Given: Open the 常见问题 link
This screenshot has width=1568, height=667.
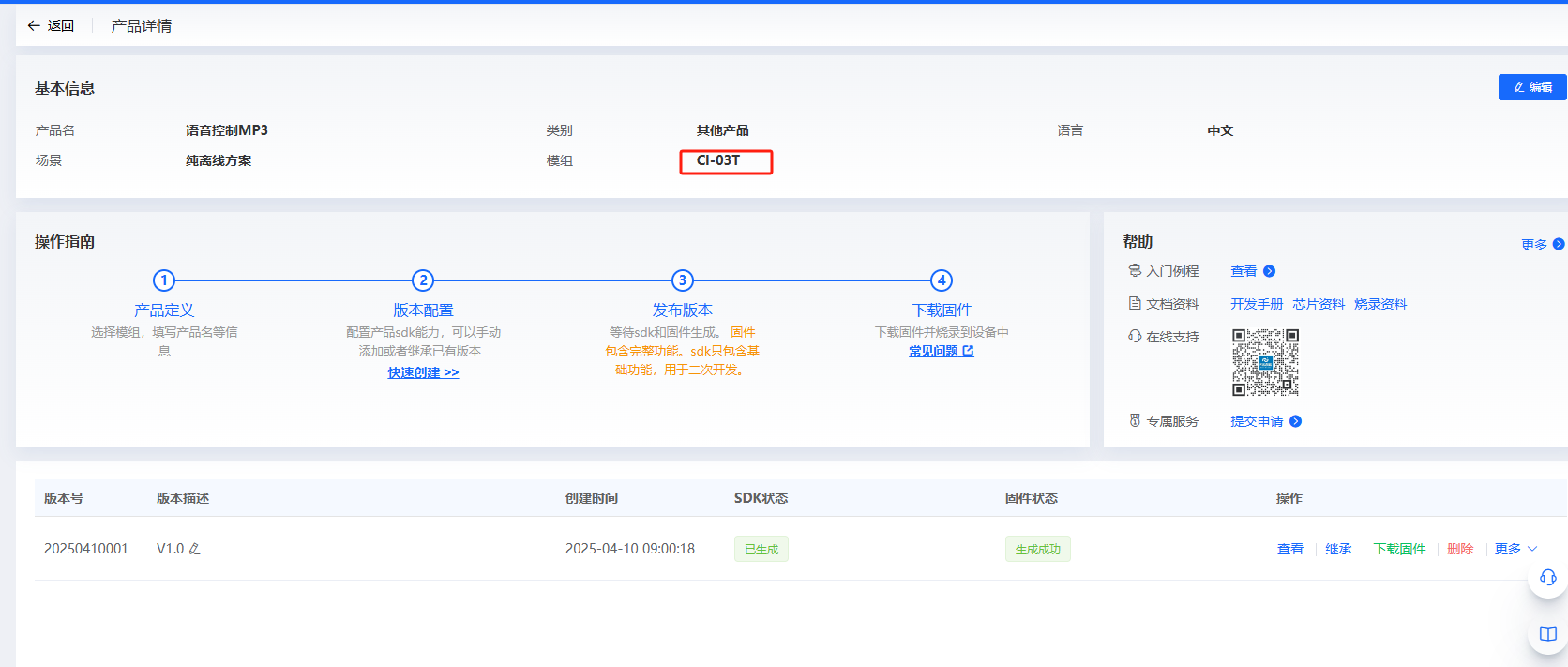Looking at the screenshot, I should pyautogui.click(x=941, y=351).
